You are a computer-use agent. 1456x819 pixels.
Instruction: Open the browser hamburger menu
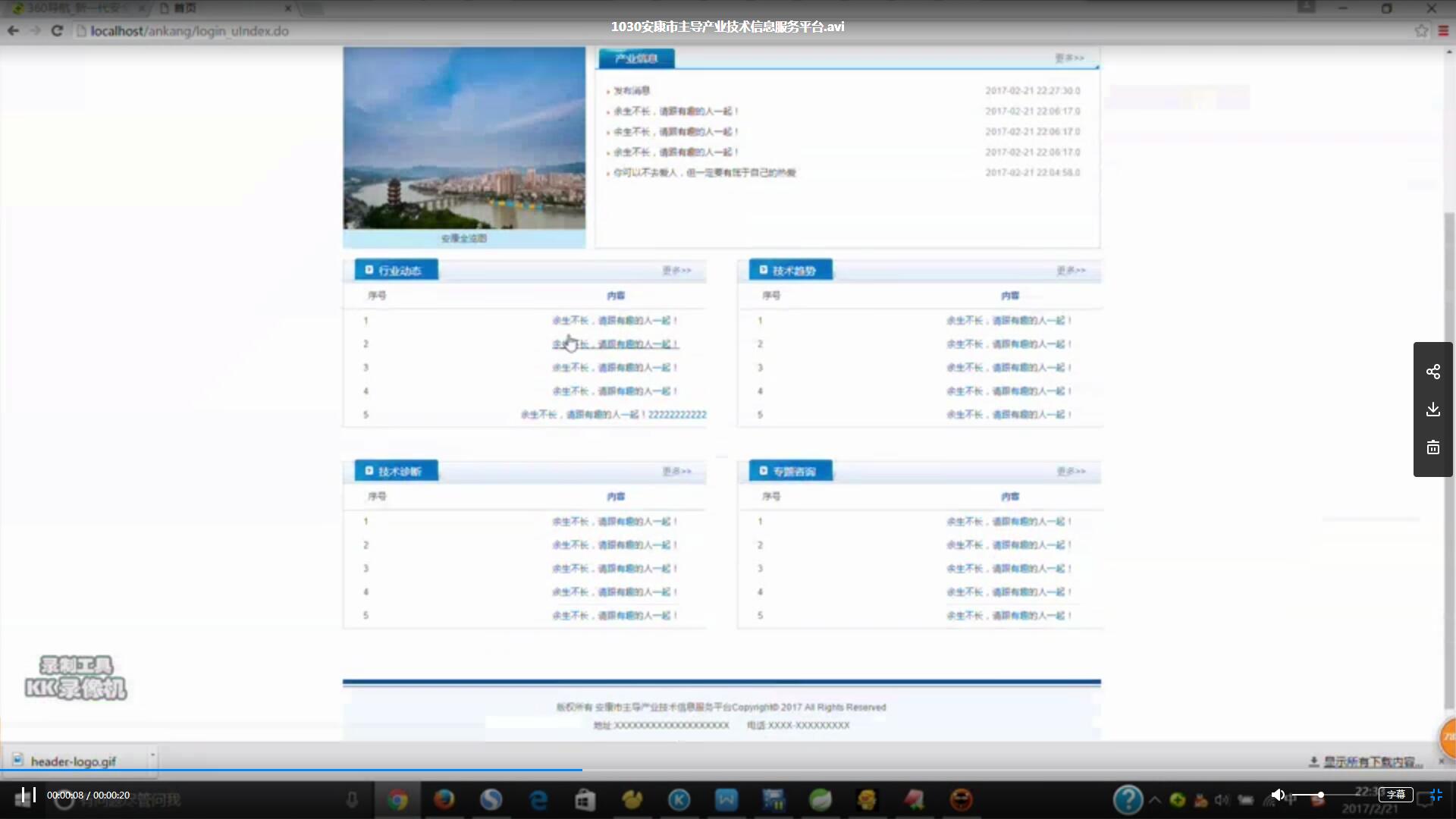[x=1443, y=31]
